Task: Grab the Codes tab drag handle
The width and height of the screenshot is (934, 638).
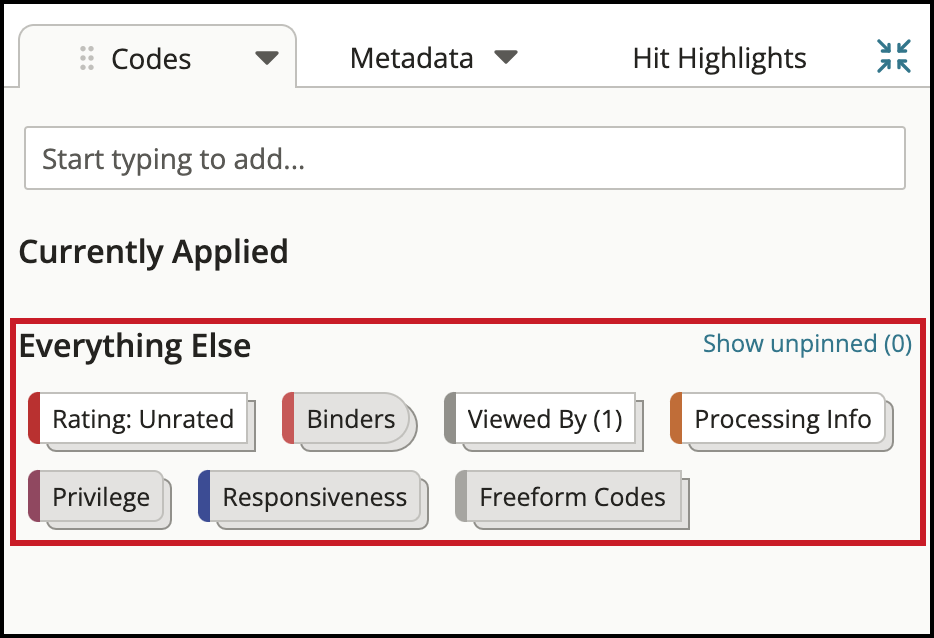Action: click(87, 59)
